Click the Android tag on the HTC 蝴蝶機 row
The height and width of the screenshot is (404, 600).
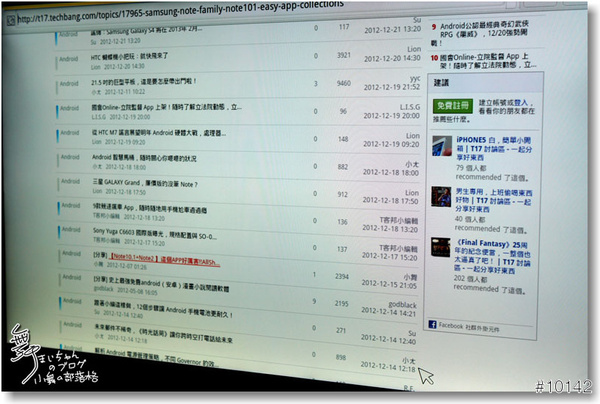click(68, 59)
